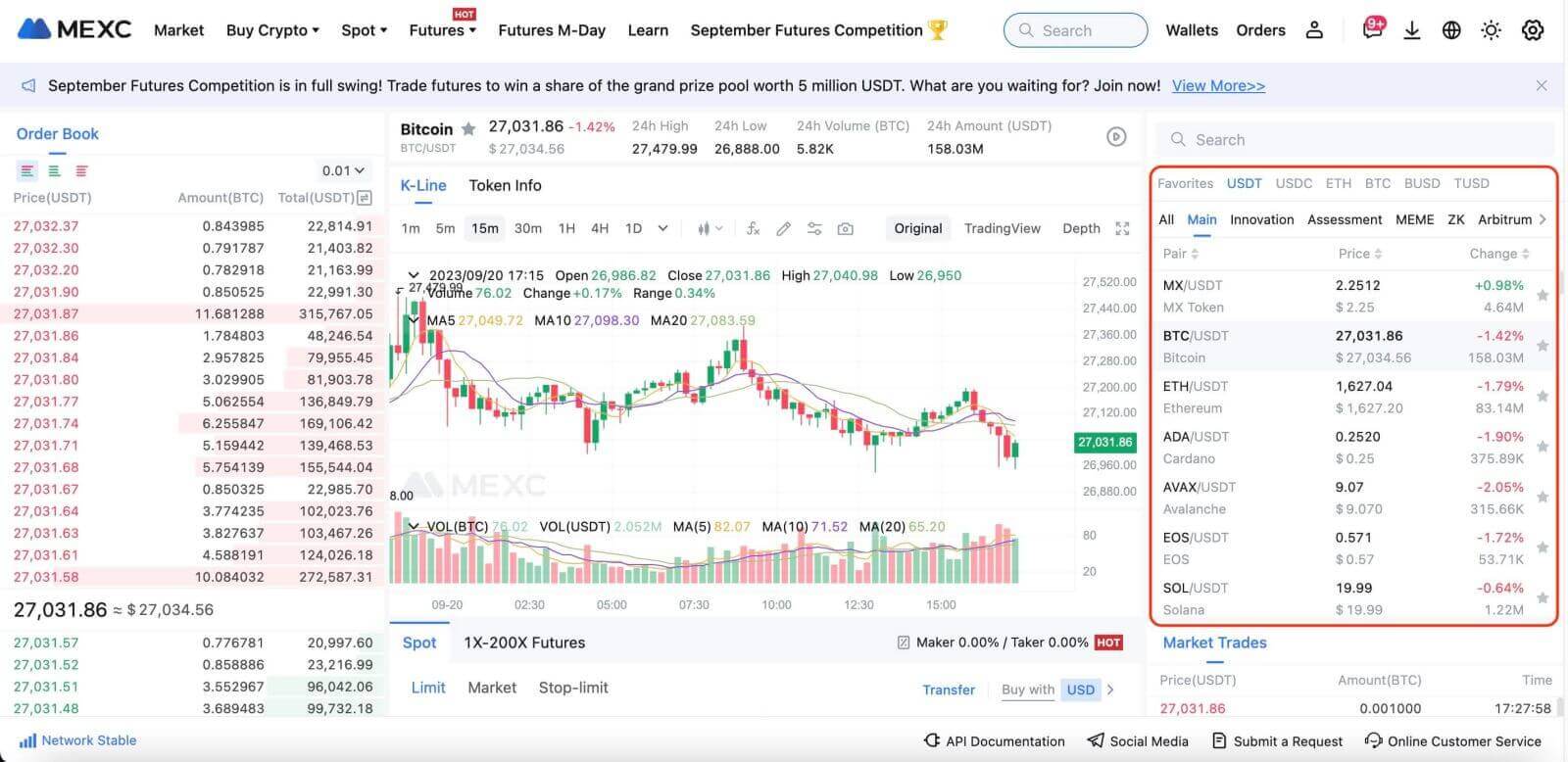
Task: Open Submit a Request link
Action: [x=1278, y=741]
